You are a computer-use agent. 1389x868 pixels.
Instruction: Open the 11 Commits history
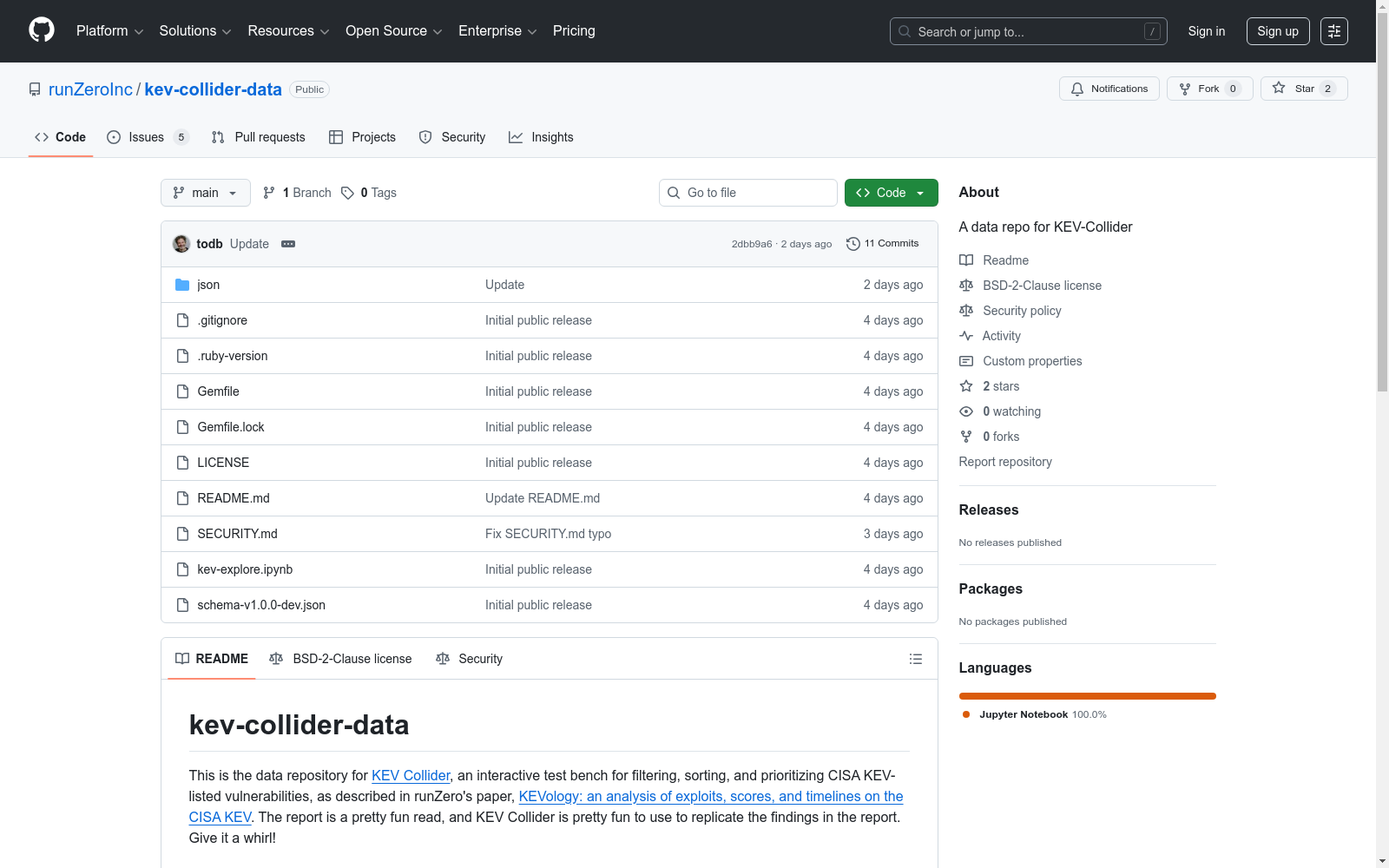pyautogui.click(x=882, y=244)
